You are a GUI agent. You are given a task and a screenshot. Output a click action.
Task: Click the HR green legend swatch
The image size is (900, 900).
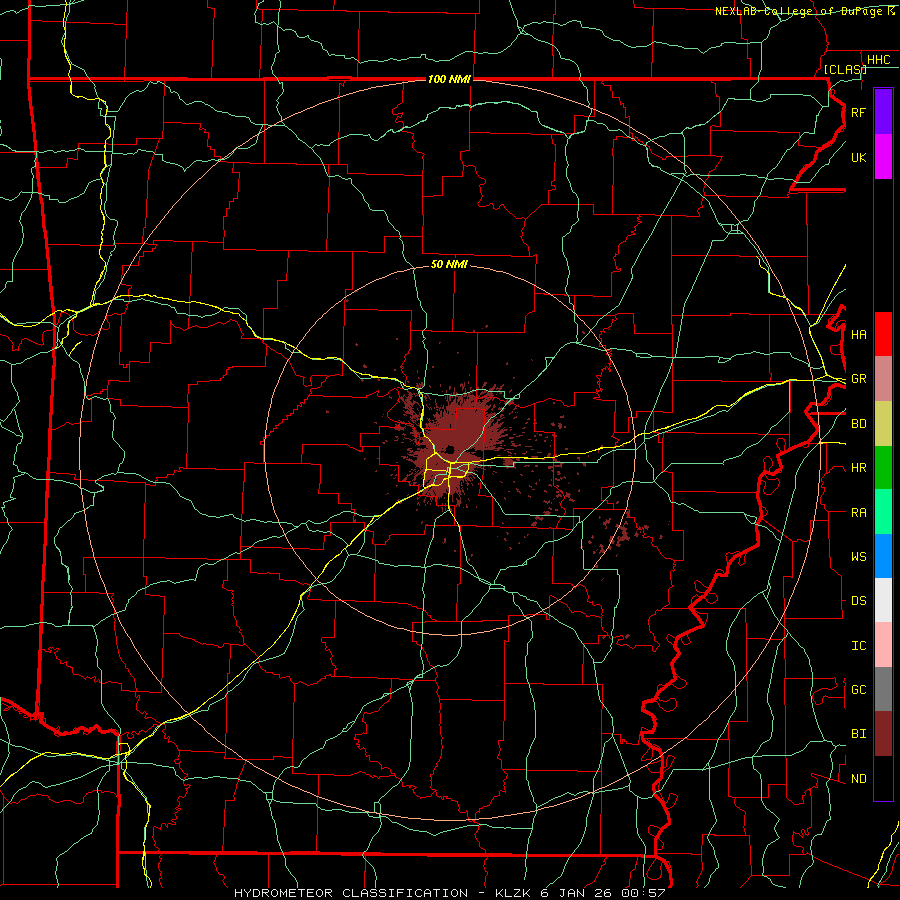[x=883, y=468]
